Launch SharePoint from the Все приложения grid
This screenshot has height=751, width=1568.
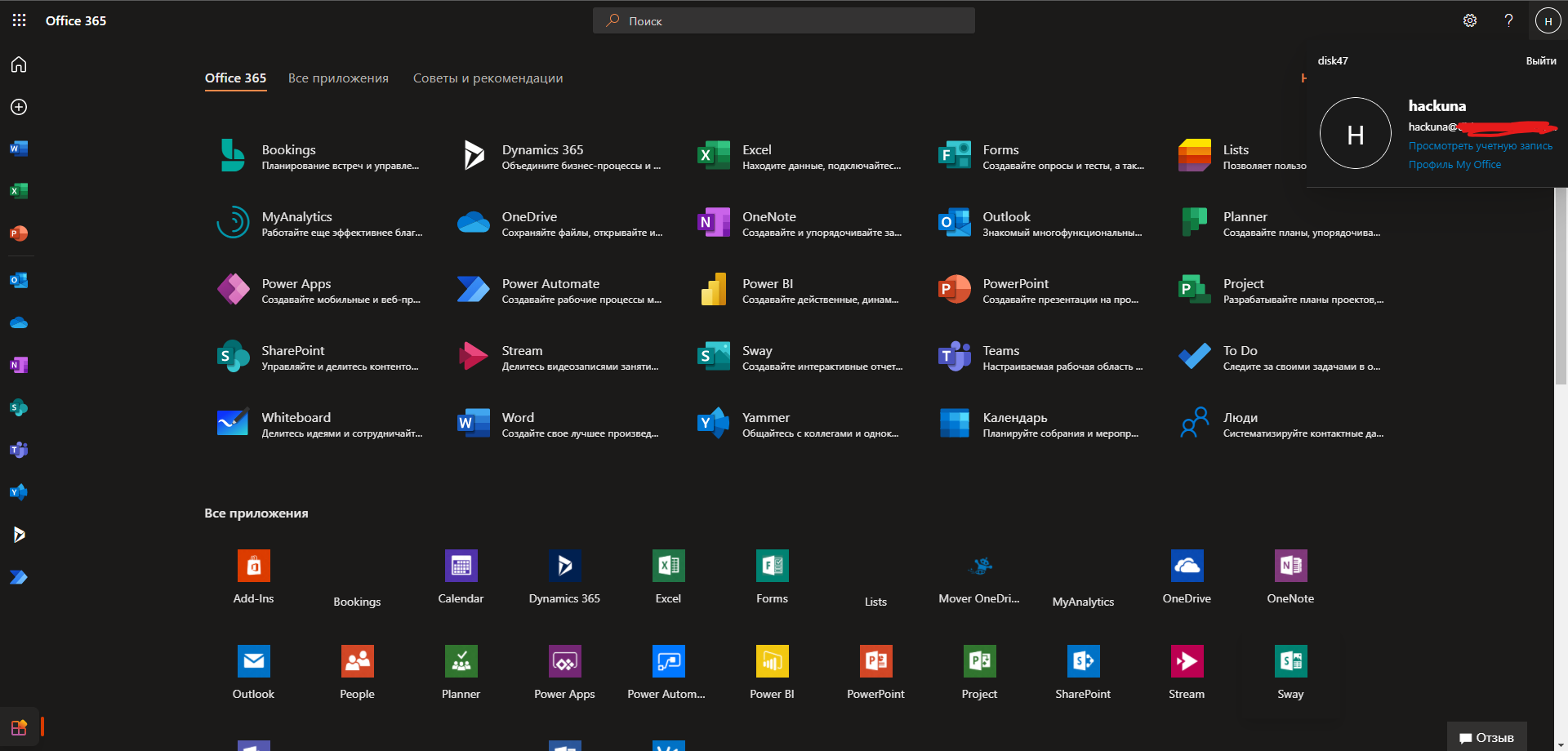1083,673
